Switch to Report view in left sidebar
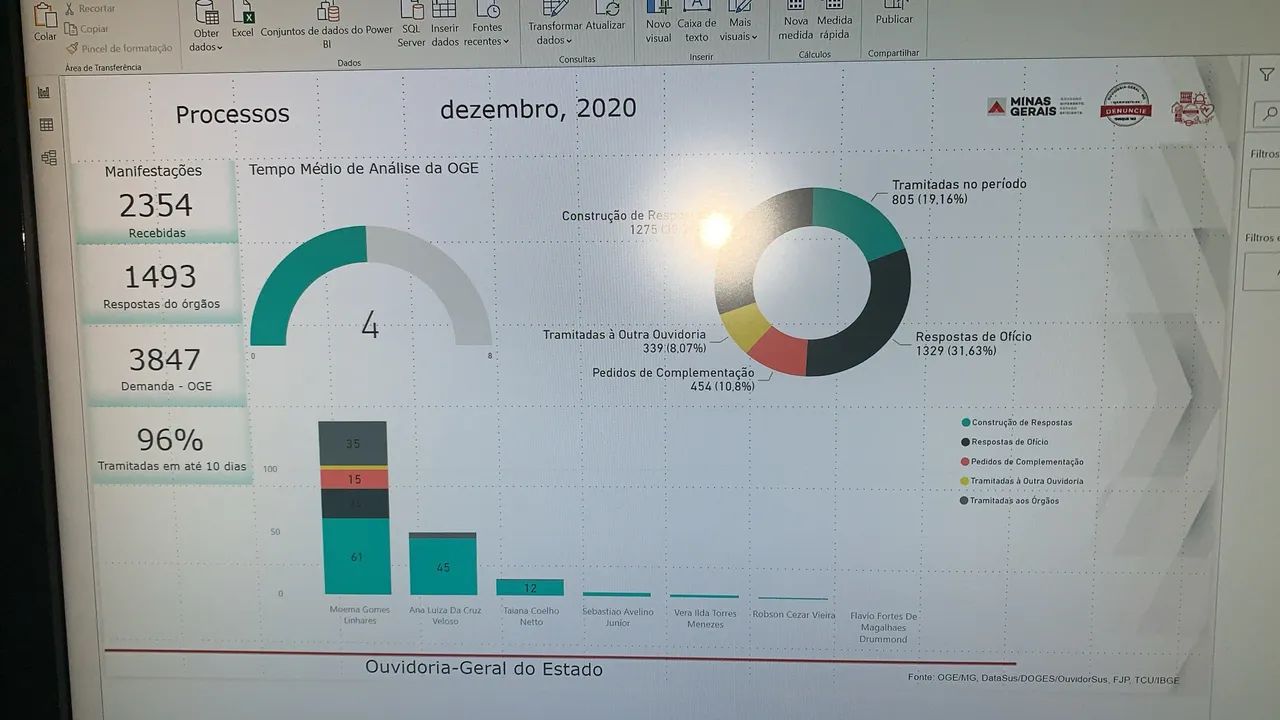This screenshot has width=1280, height=720. point(44,92)
